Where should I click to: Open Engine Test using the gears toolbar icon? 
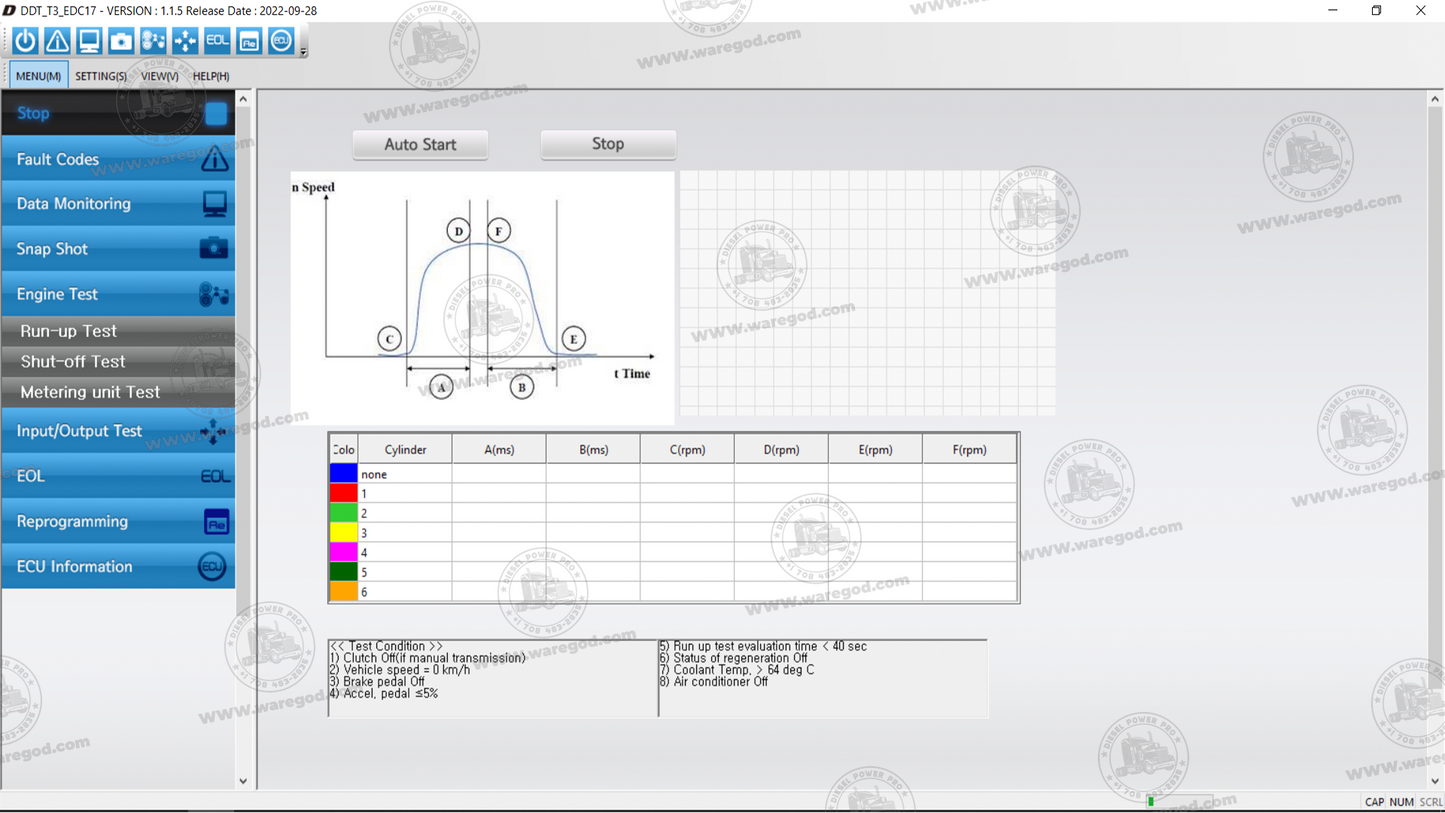(152, 40)
